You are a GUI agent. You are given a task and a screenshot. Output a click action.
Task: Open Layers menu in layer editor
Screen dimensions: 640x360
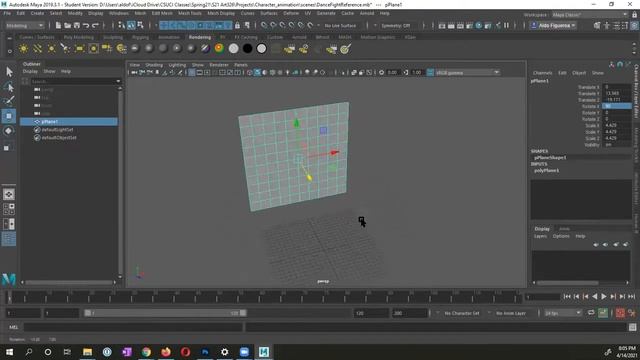(x=540, y=236)
